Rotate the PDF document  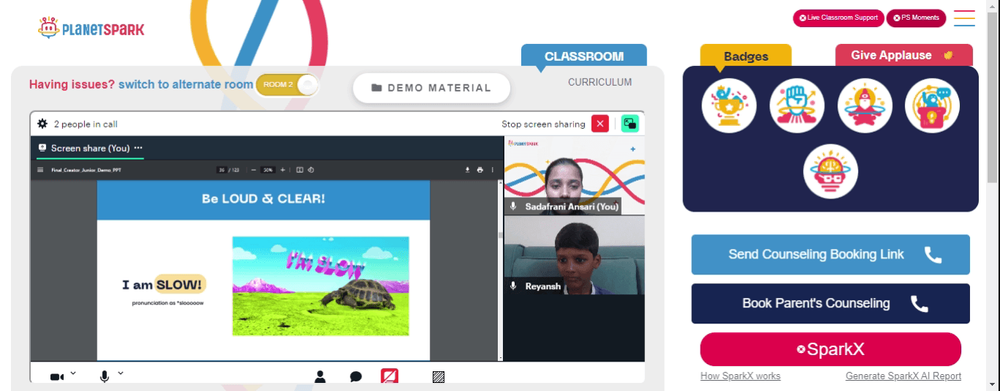[x=311, y=170]
